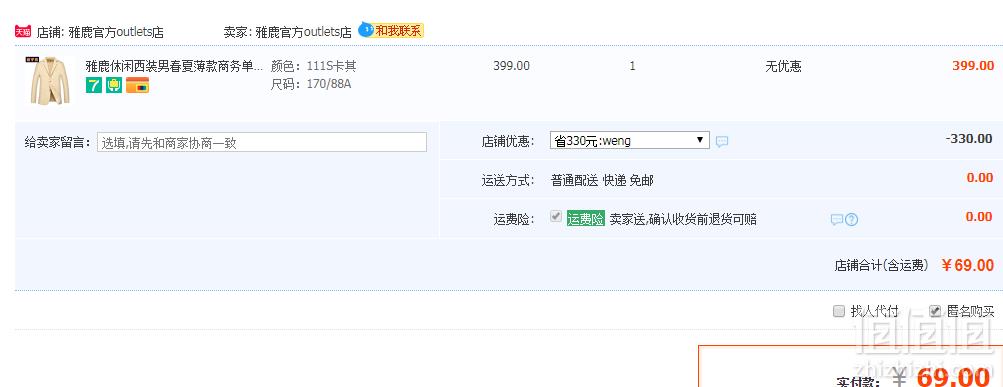This screenshot has width=1003, height=387.
Task: Enable the 找人代付 checkbox
Action: point(839,312)
